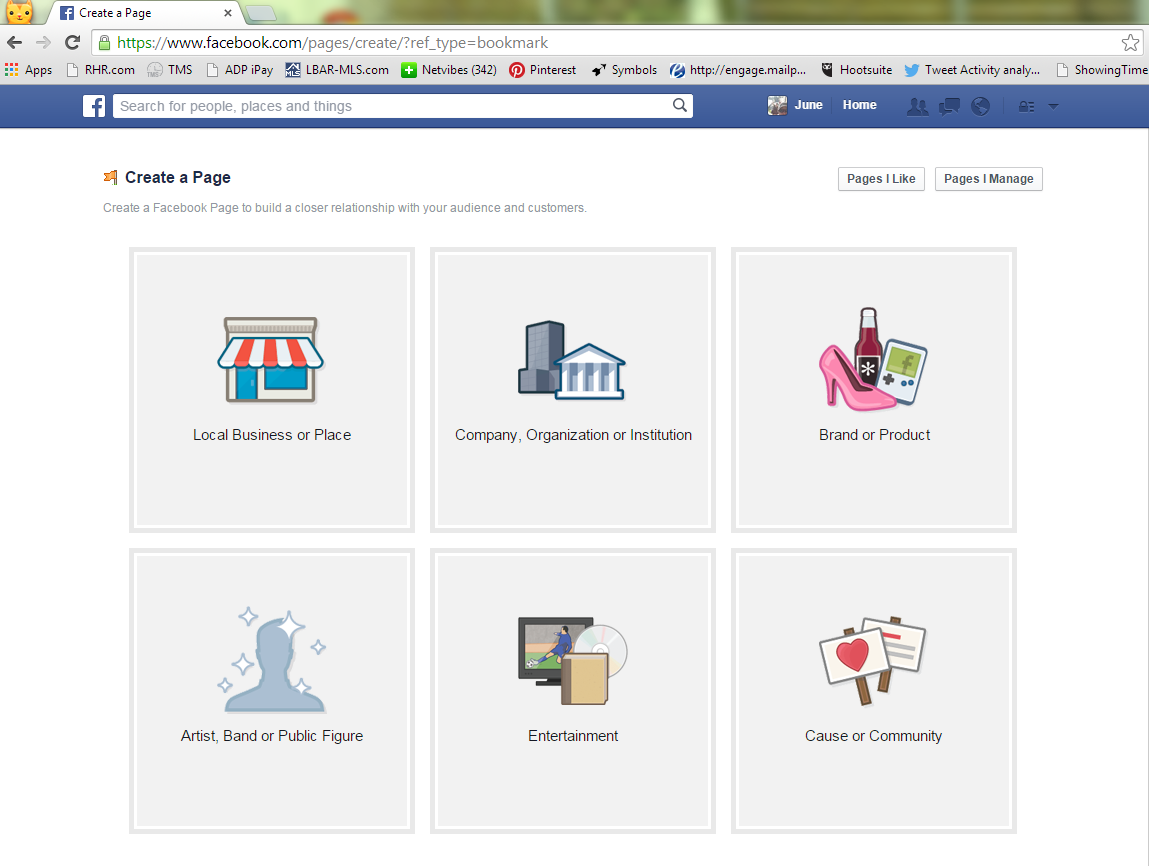Open the Hootsuite bookmark
The width and height of the screenshot is (1149, 866).
pos(856,70)
